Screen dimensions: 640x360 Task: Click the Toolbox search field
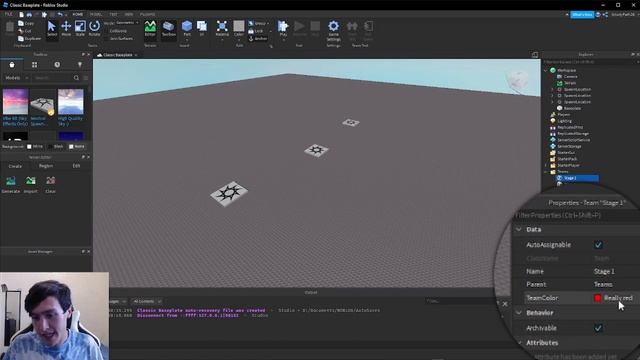click(52, 78)
